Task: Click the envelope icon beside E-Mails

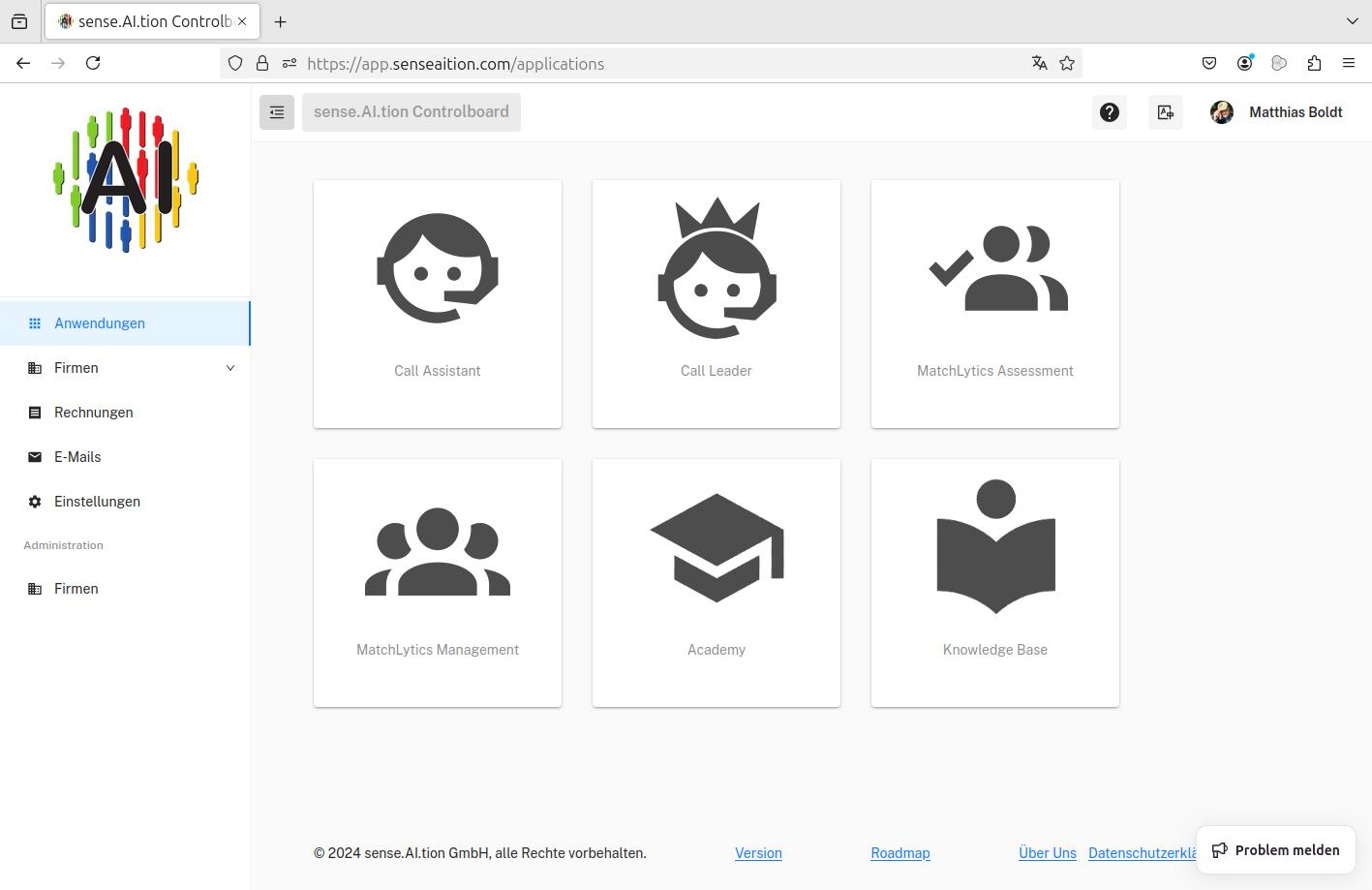Action: coord(35,457)
